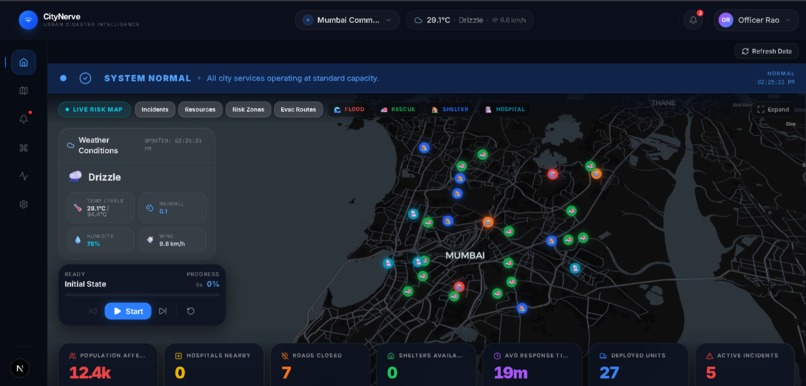Click the Avg Response Time clock icon
Screen dimensions: 806x386
point(497,356)
